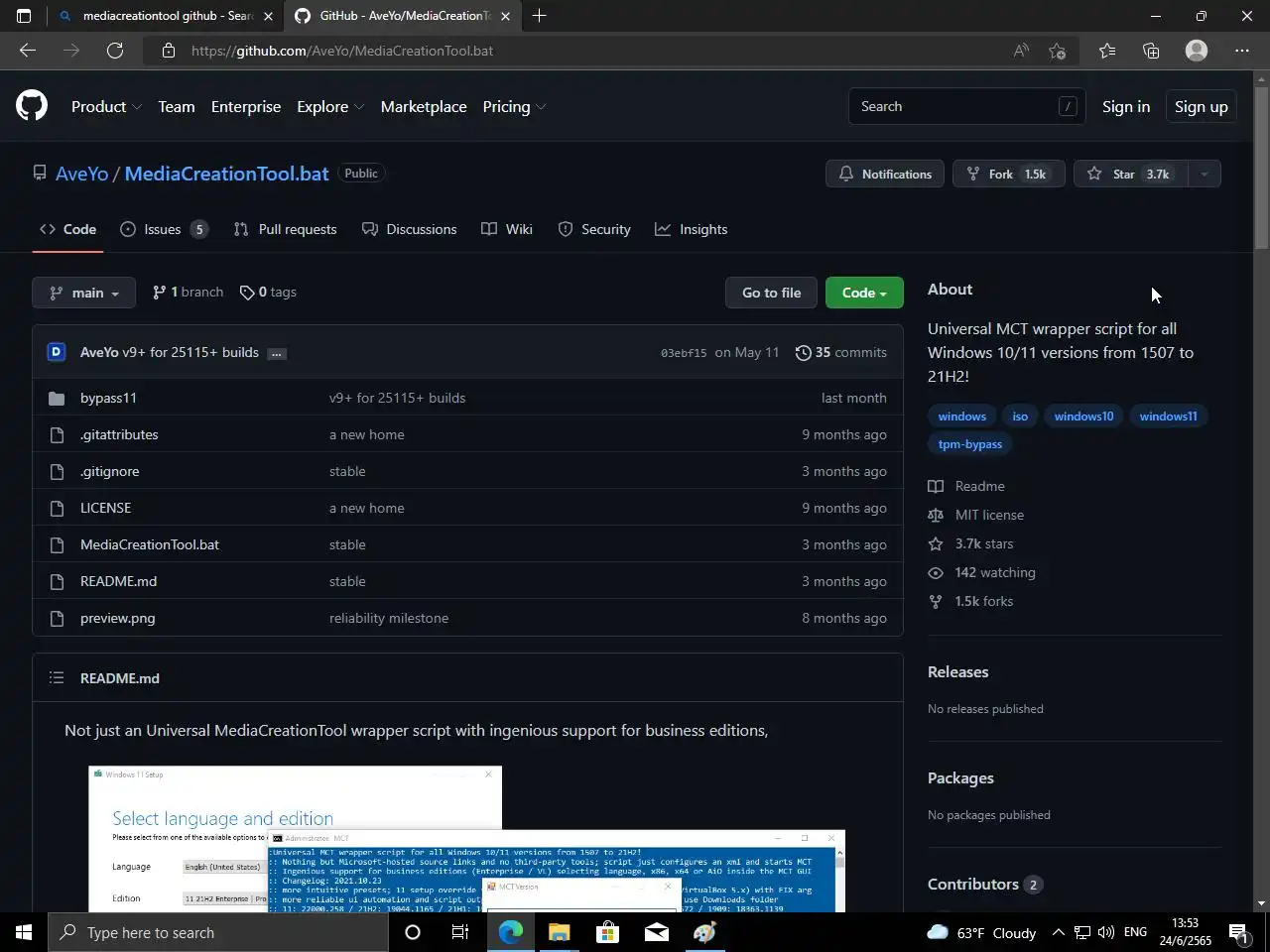Click the Sign up button
1270x952 pixels.
(1202, 106)
